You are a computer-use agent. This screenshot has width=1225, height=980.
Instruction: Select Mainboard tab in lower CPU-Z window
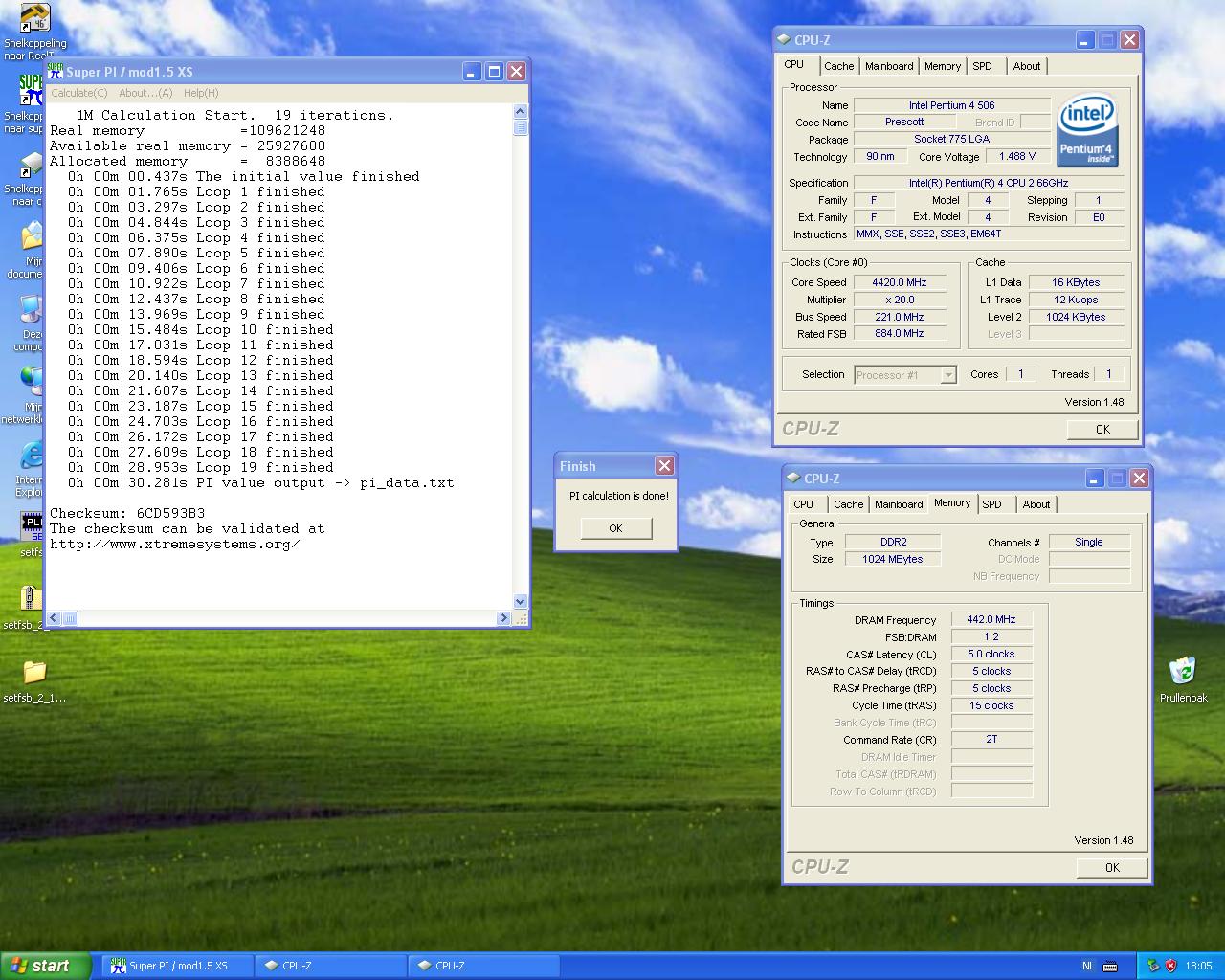point(899,504)
